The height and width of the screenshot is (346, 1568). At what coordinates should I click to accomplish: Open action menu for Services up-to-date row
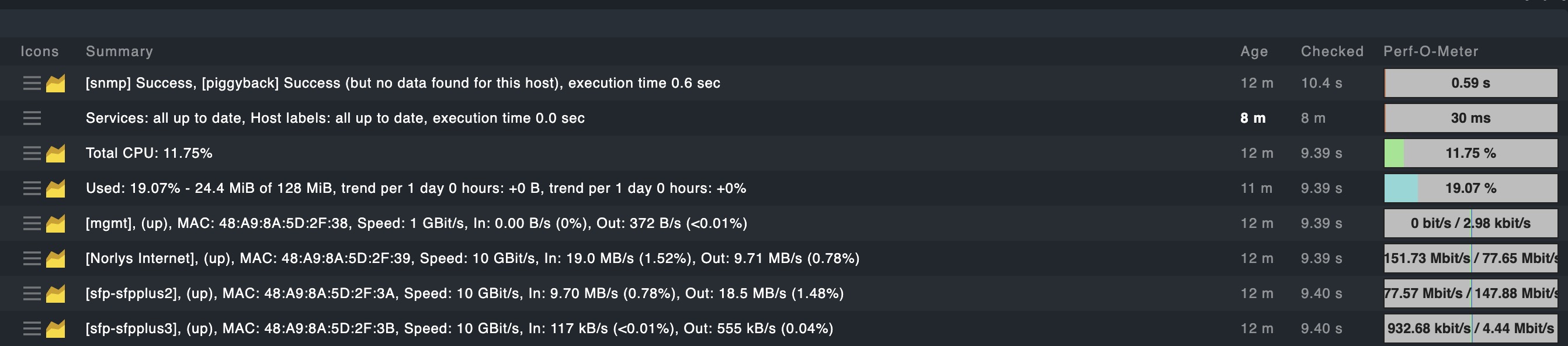[32, 118]
